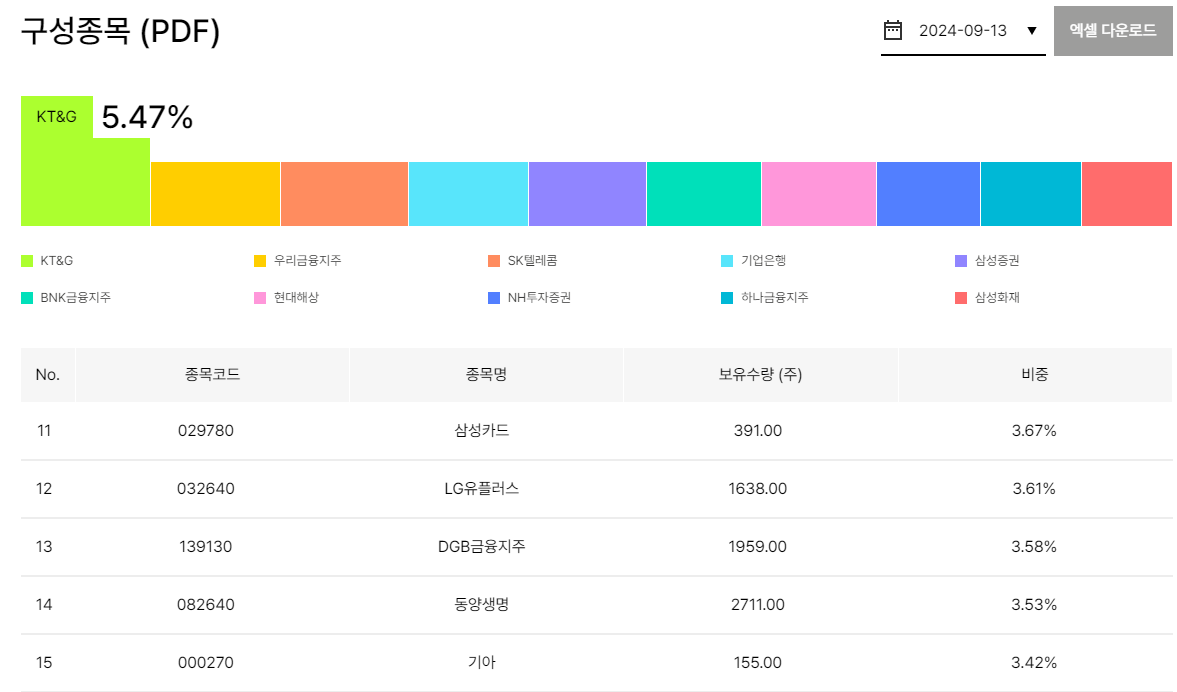This screenshot has height=692, width=1177.
Task: Click the No. column header
Action: coord(48,375)
